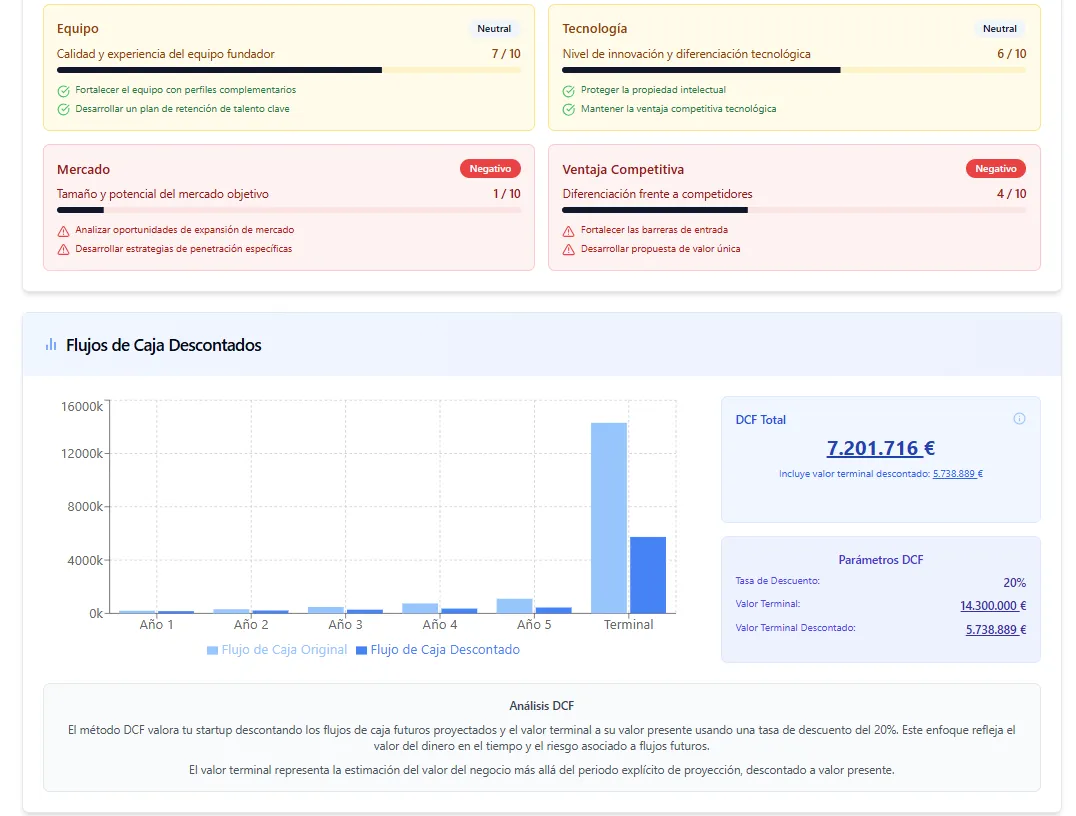Image resolution: width=1076 pixels, height=816 pixels.
Task: Click the Neutral badge on Equipo card
Action: (494, 29)
